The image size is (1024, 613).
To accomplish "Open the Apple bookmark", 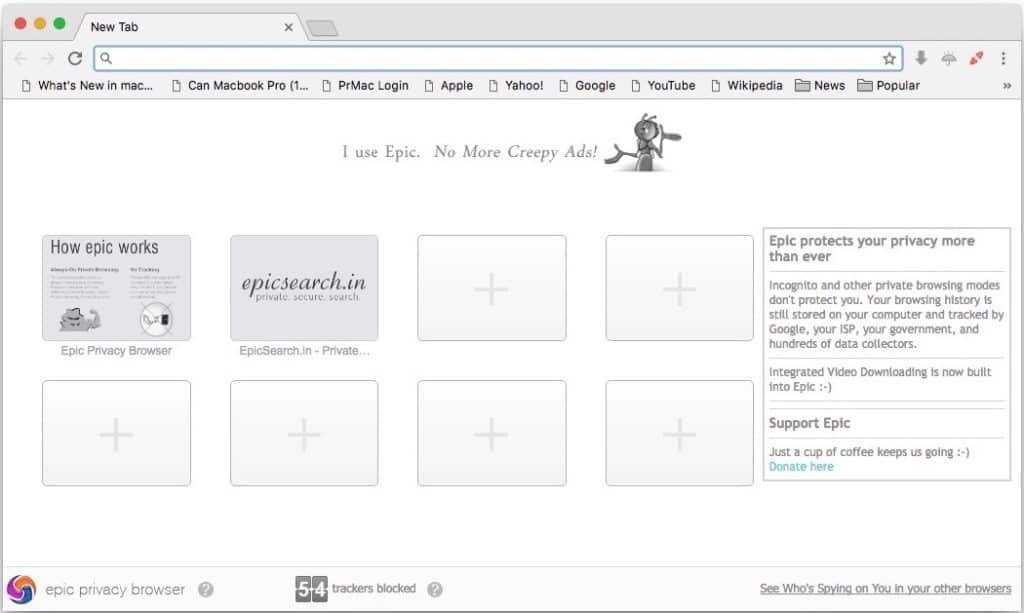I will [449, 86].
